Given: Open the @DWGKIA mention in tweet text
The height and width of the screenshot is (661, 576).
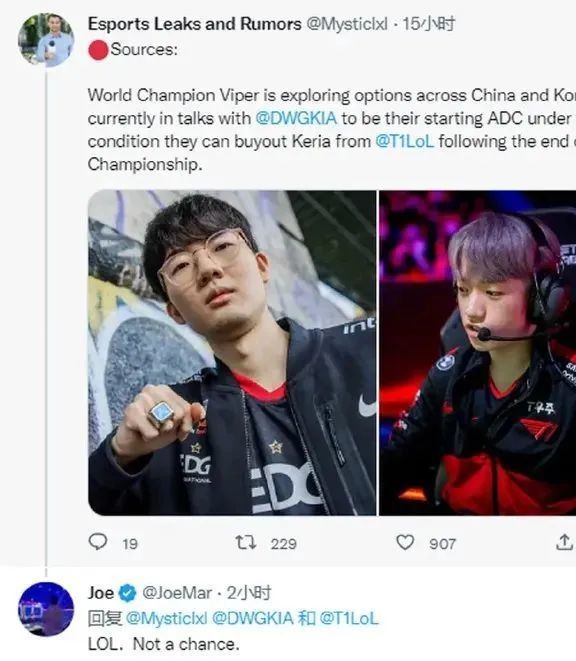Looking at the screenshot, I should (x=296, y=118).
